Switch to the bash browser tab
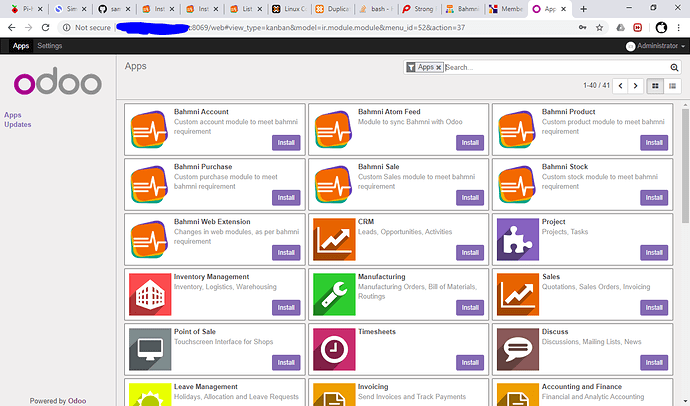 377,9
